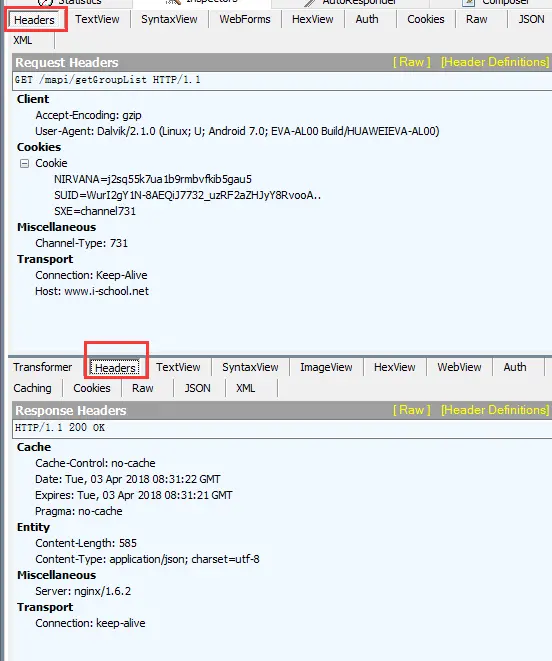Select Channel-Type: 731 header
The image size is (552, 661).
click(x=81, y=243)
